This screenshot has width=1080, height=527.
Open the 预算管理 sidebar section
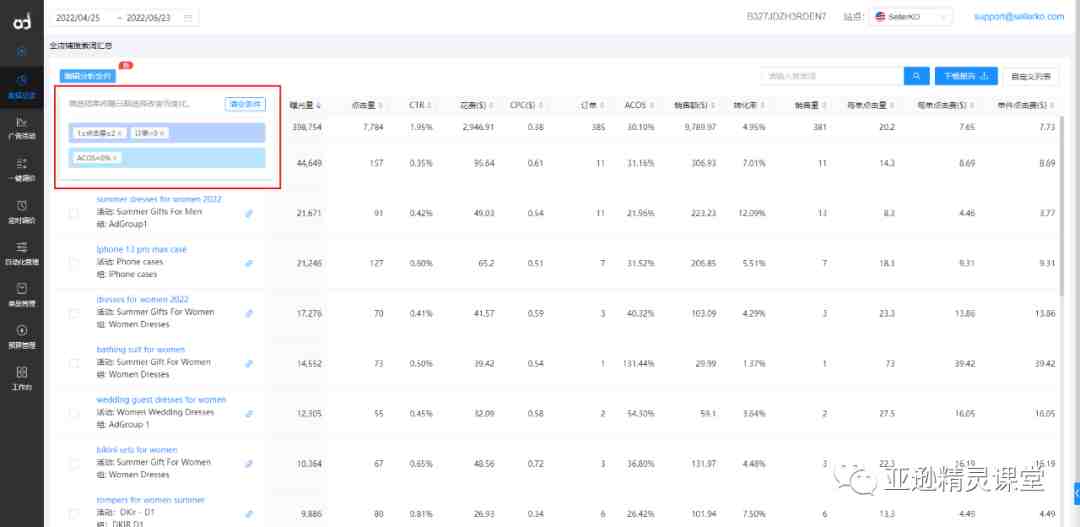[21, 337]
